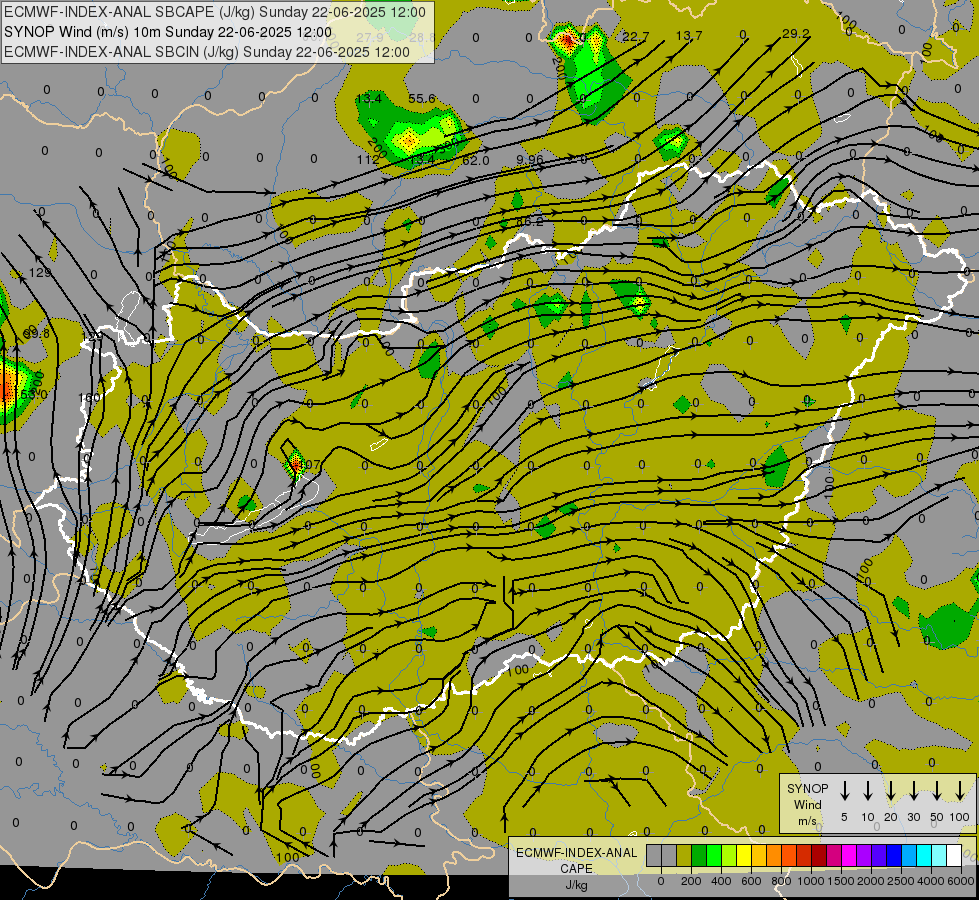This screenshot has width=979, height=900.
Task: Click the 50 m/s wind arrow in legend
Action: coord(937,791)
